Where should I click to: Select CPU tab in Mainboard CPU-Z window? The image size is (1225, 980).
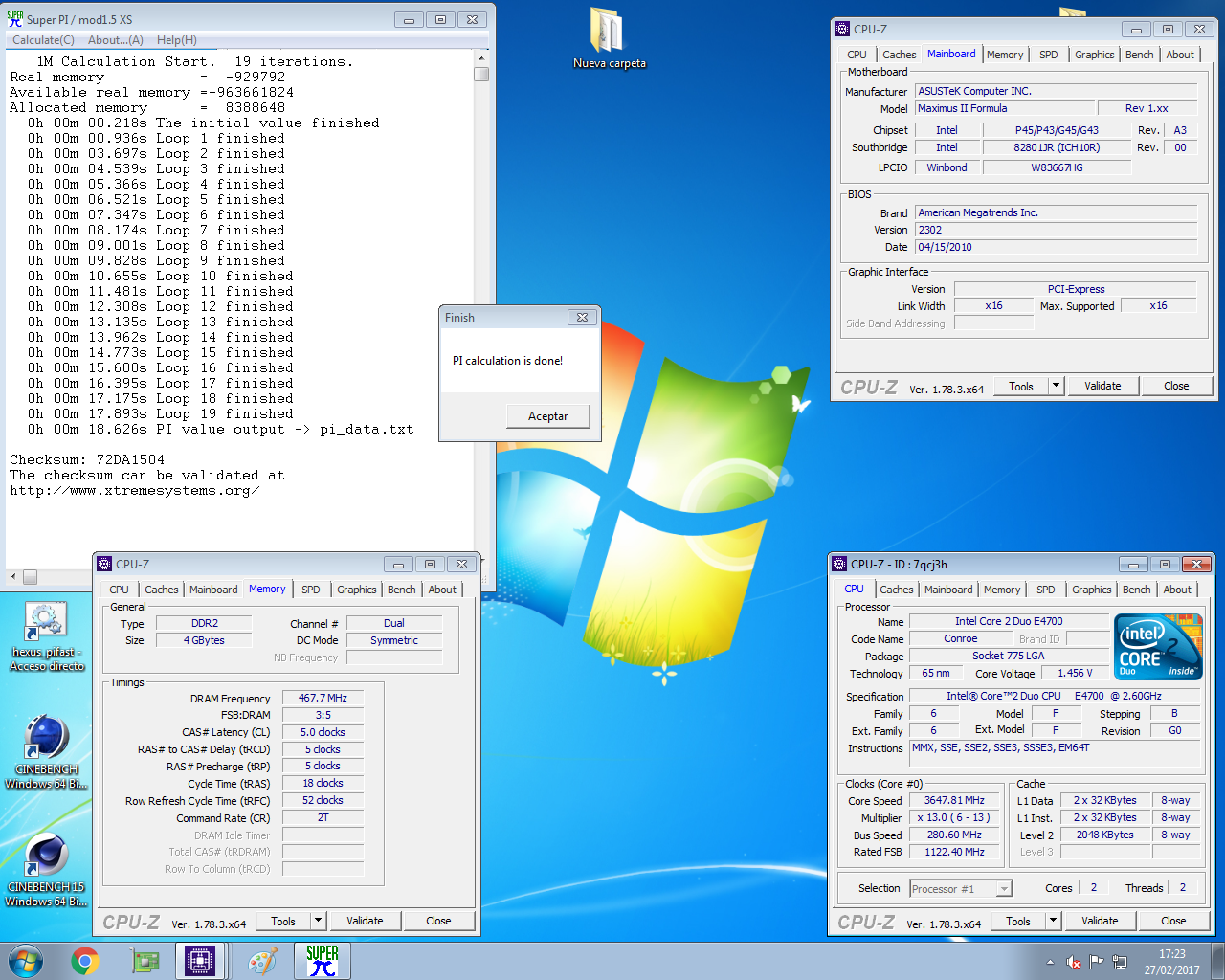tap(857, 55)
